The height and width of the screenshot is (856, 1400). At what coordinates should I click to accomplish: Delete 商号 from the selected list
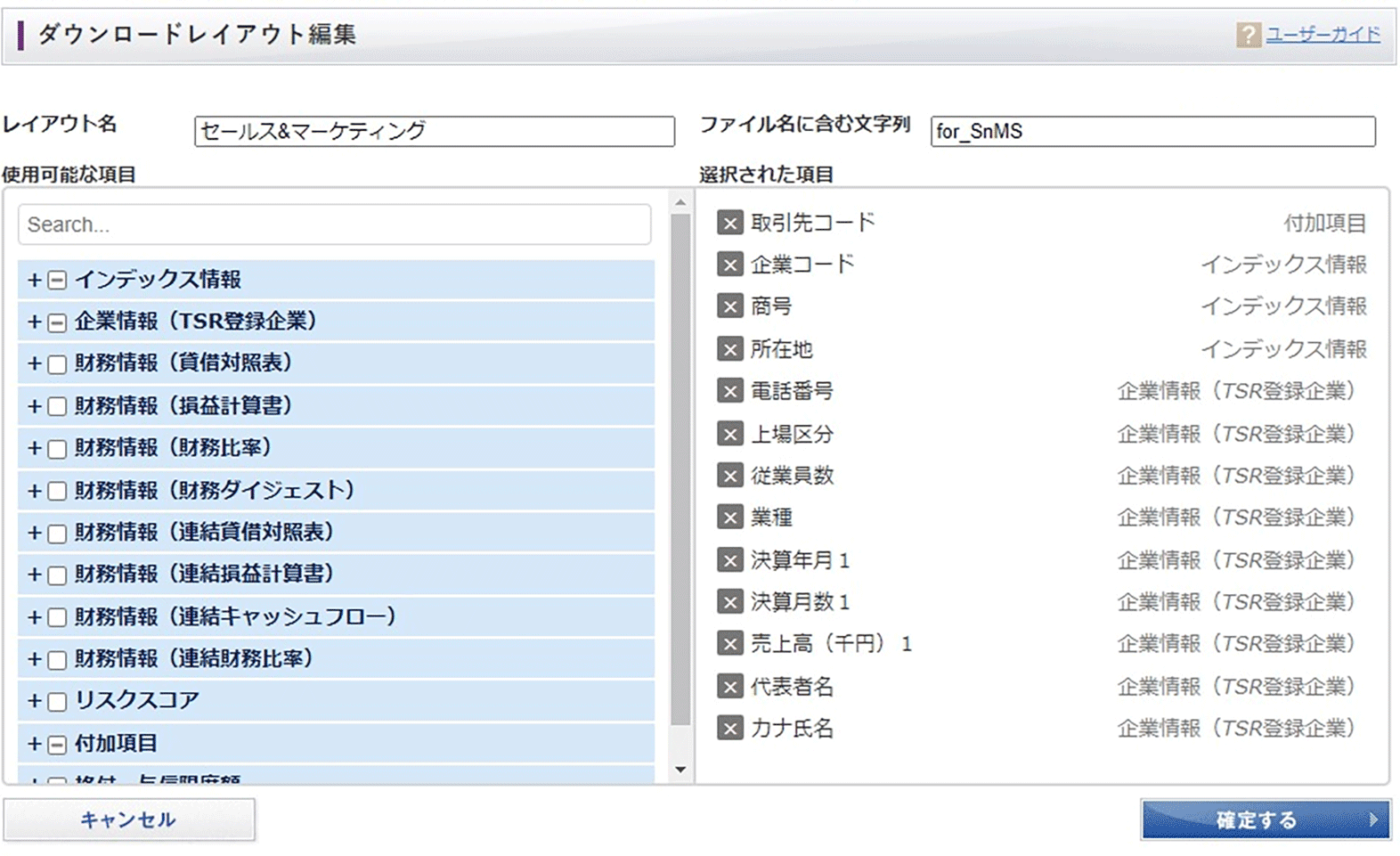[729, 306]
